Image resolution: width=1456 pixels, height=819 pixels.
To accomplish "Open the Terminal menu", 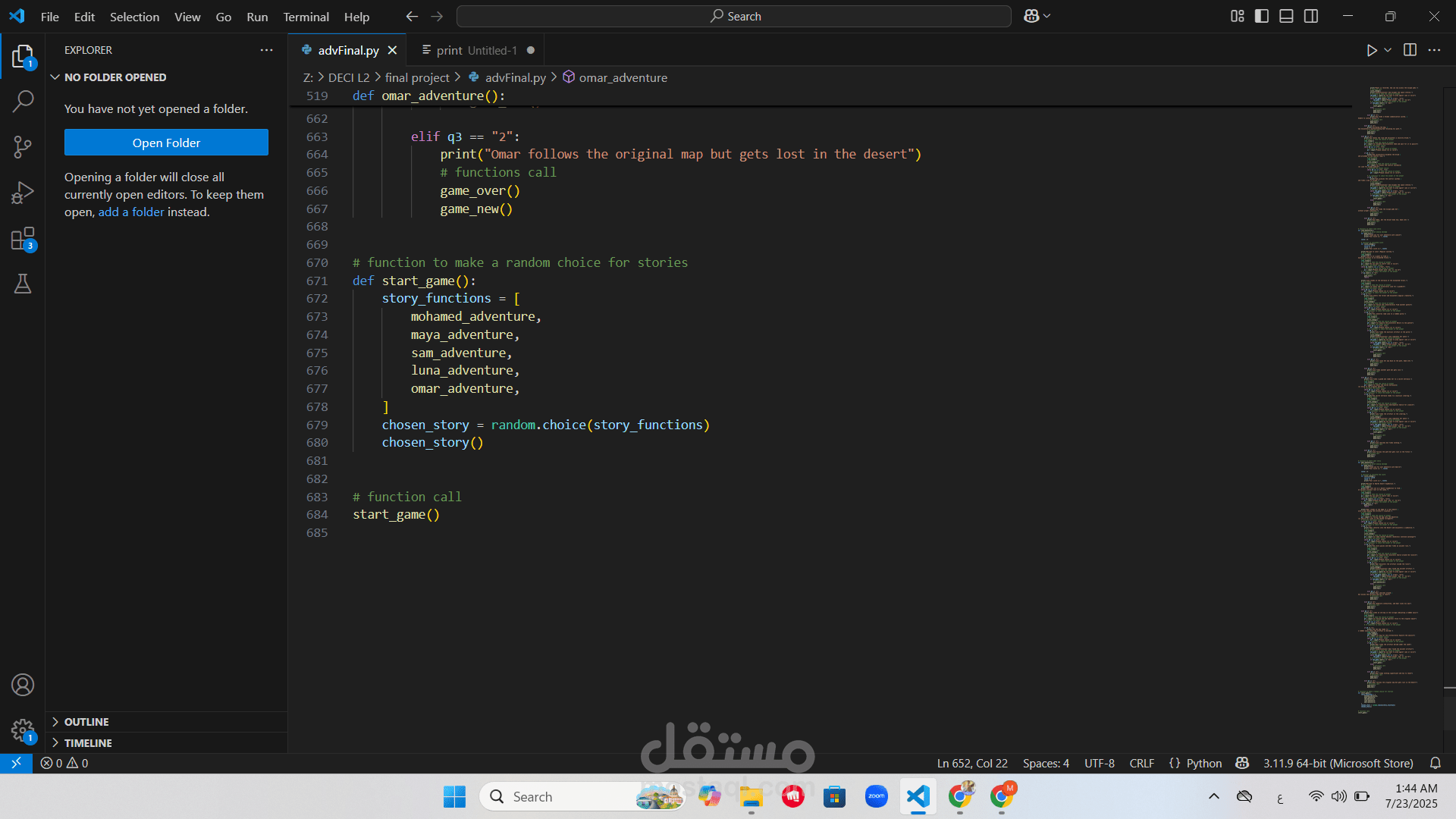I will point(306,17).
